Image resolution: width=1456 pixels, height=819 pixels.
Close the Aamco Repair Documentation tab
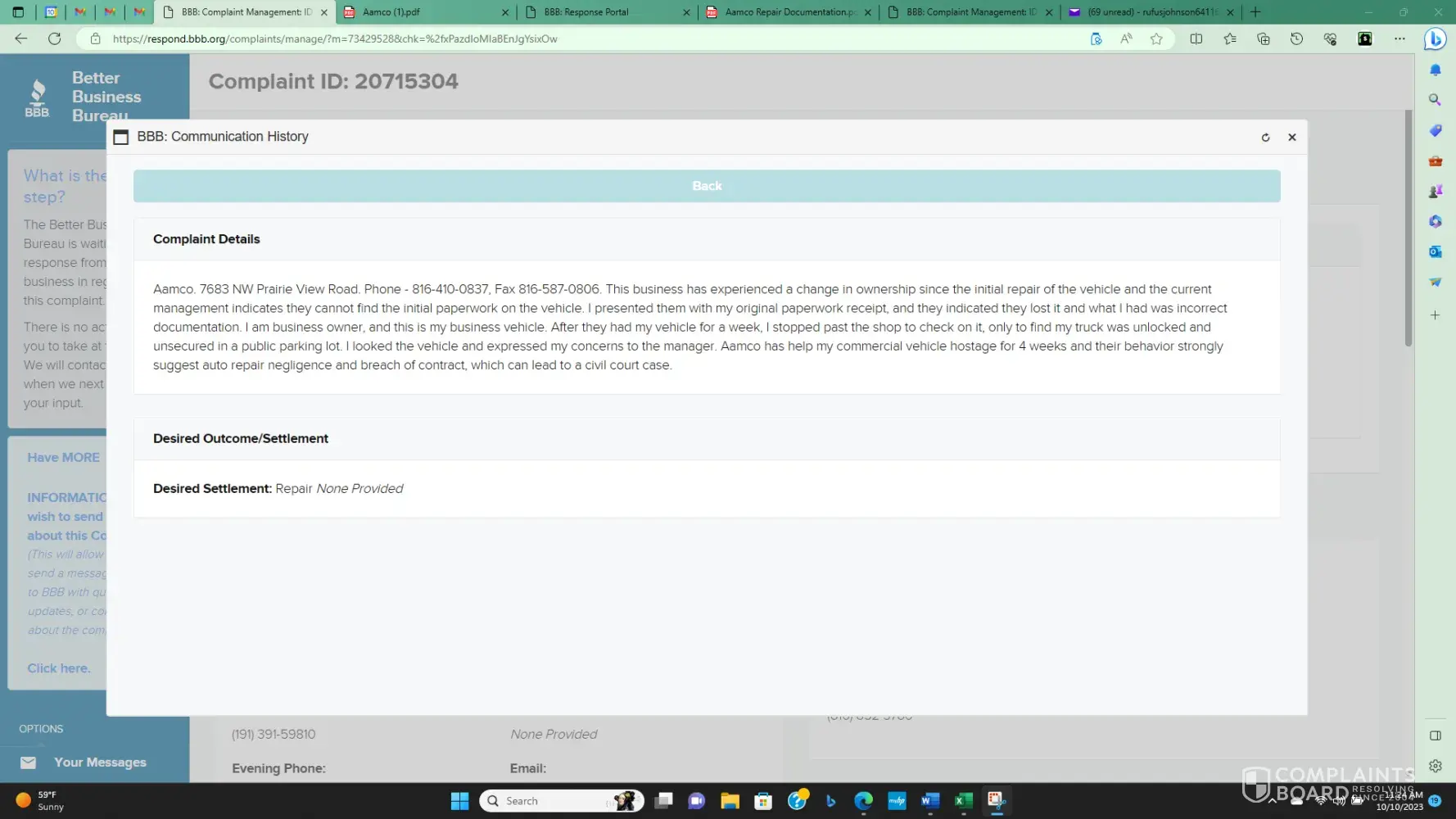click(867, 12)
